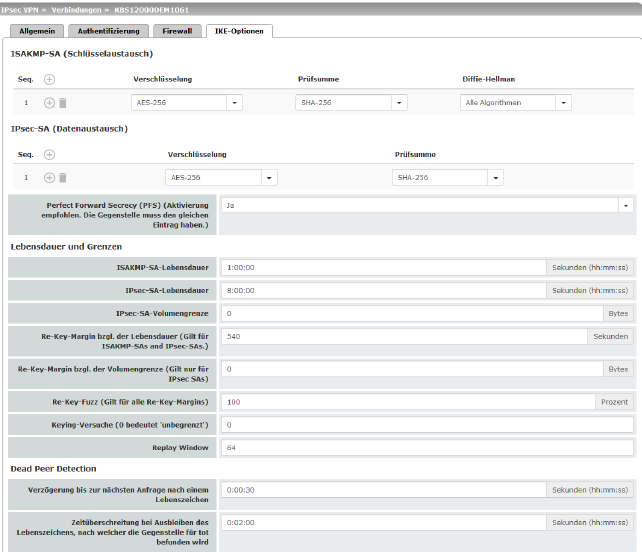
Task: Click the ISAKMP-SA-Lebensdauer input field
Action: pos(383,268)
